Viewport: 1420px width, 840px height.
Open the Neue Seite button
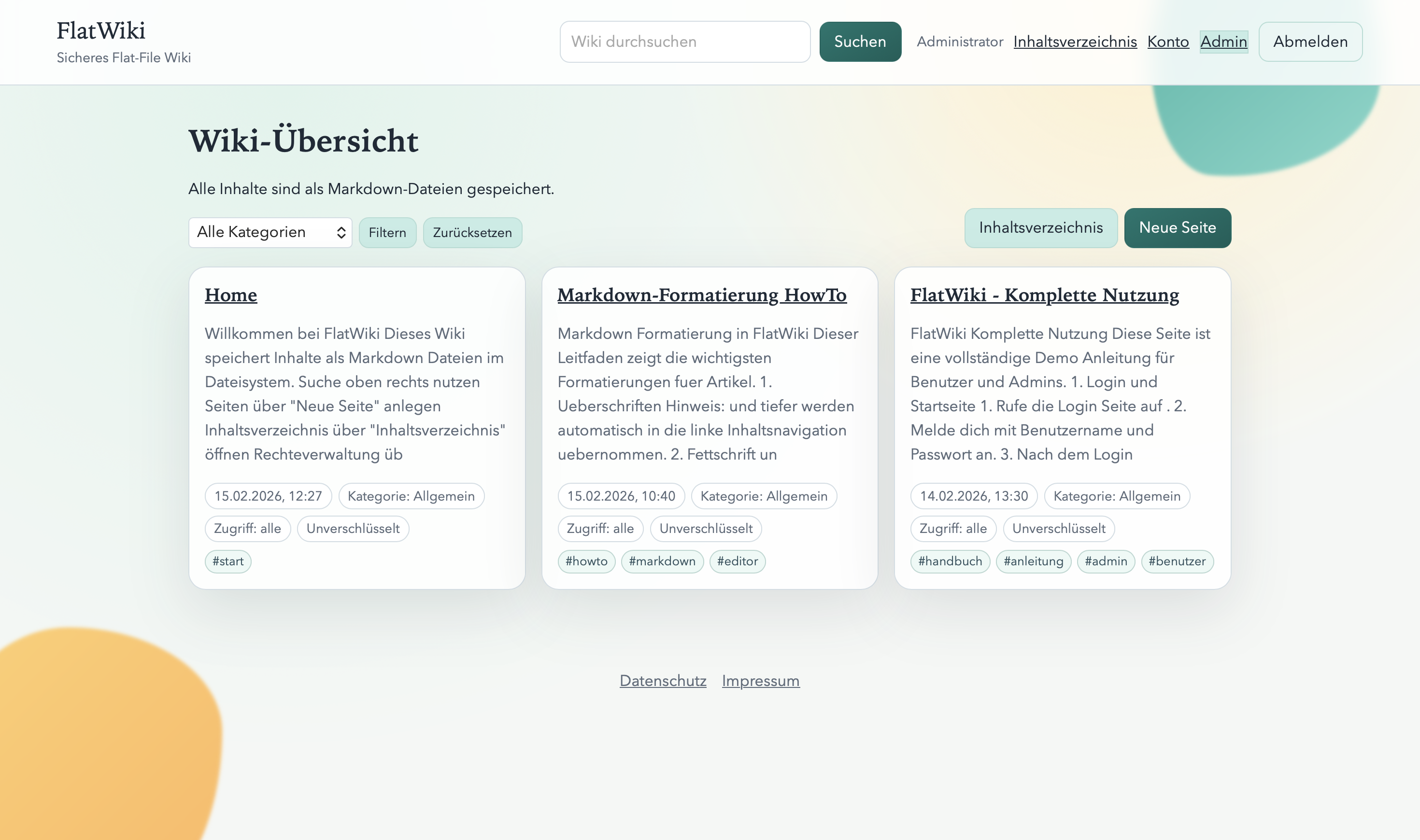(1178, 227)
